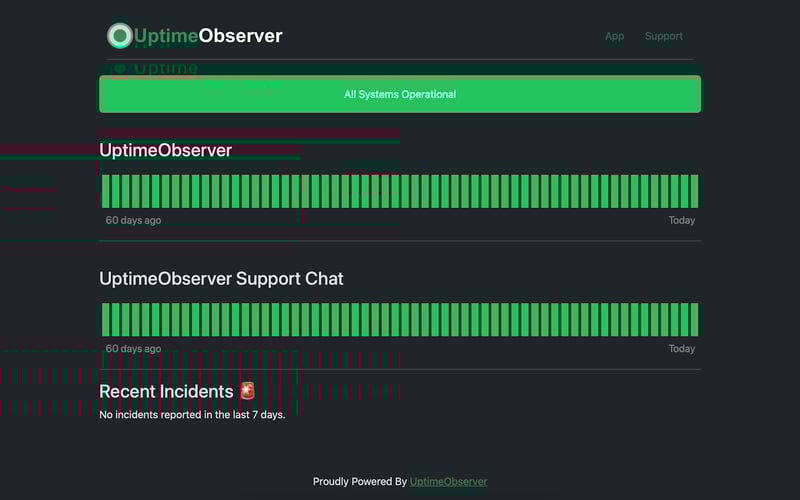Image resolution: width=800 pixels, height=500 pixels.
Task: Click the first uptime bar of Support Chat monitor
Action: click(106, 319)
